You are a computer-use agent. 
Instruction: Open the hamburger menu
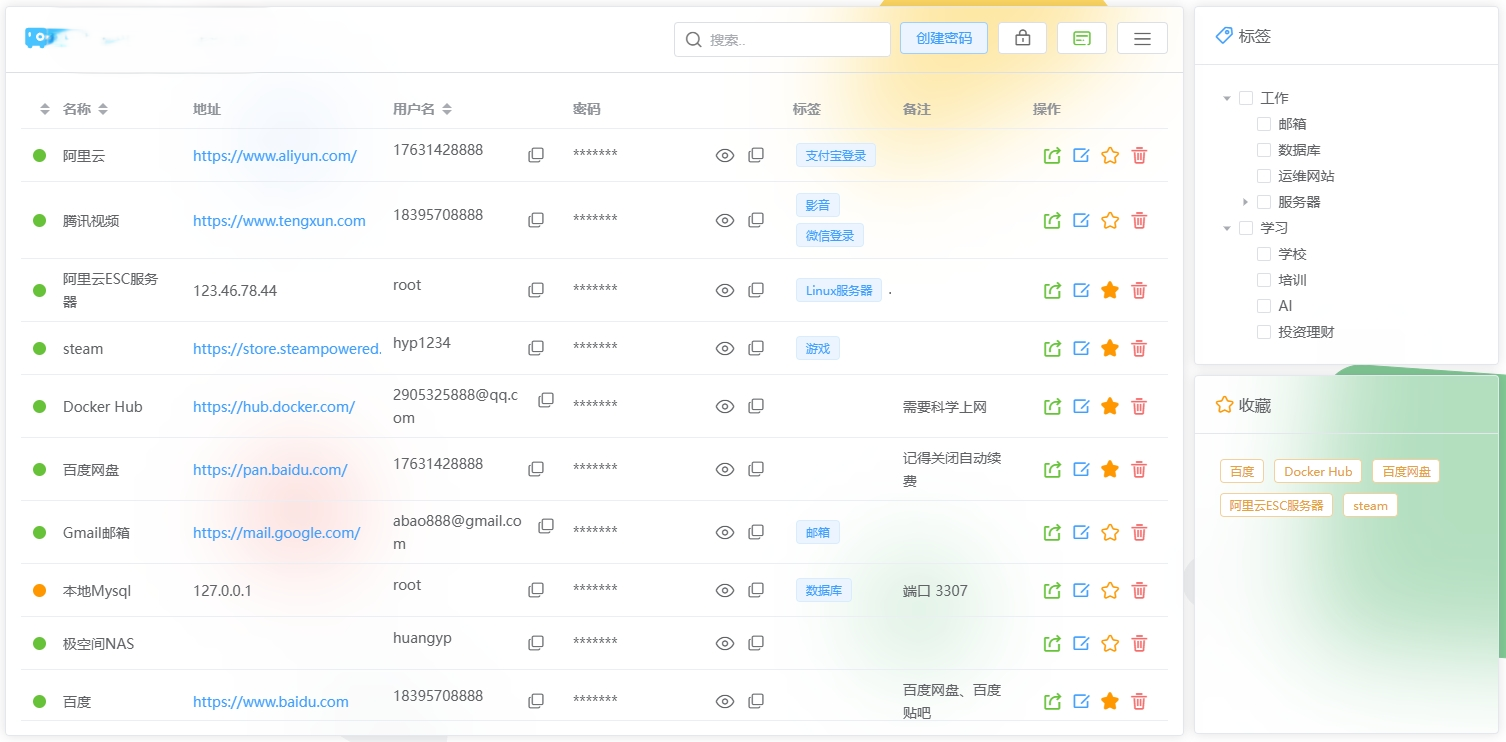[x=1142, y=37]
